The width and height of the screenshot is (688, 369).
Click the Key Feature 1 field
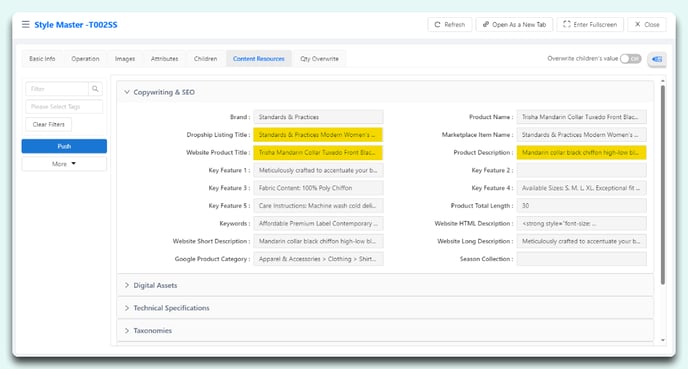(318, 170)
